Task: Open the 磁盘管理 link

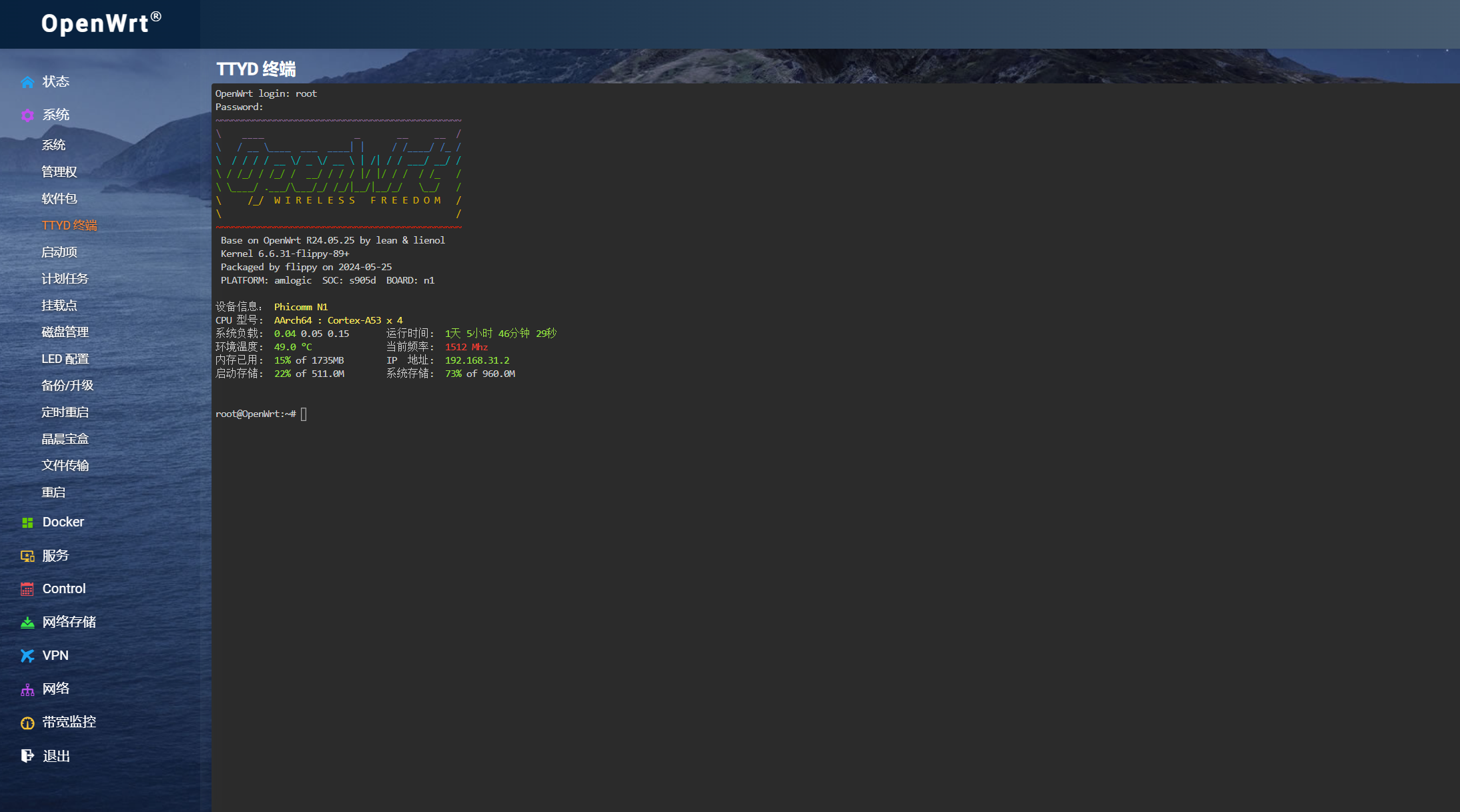Action: point(65,332)
